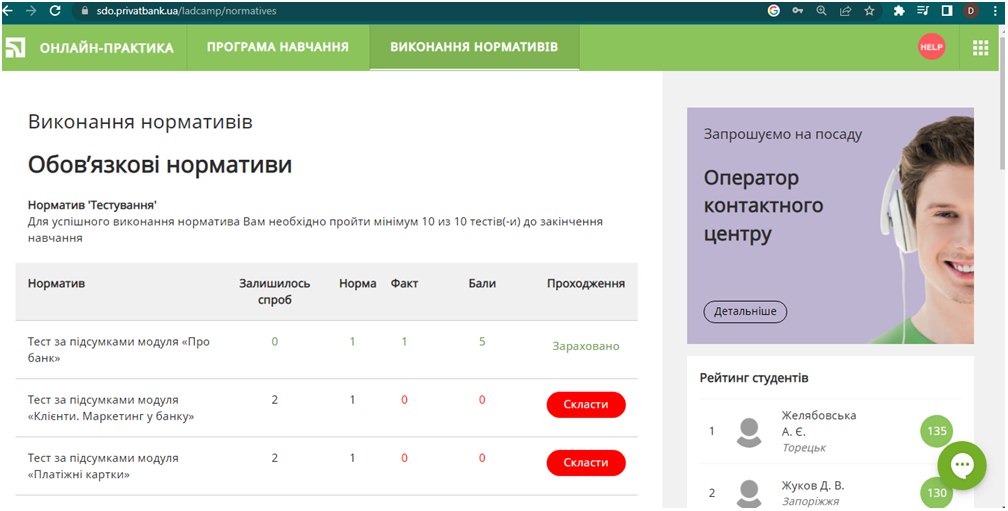Click the Зараховано status for «Про банк»
The image size is (1008, 511).
(586, 346)
